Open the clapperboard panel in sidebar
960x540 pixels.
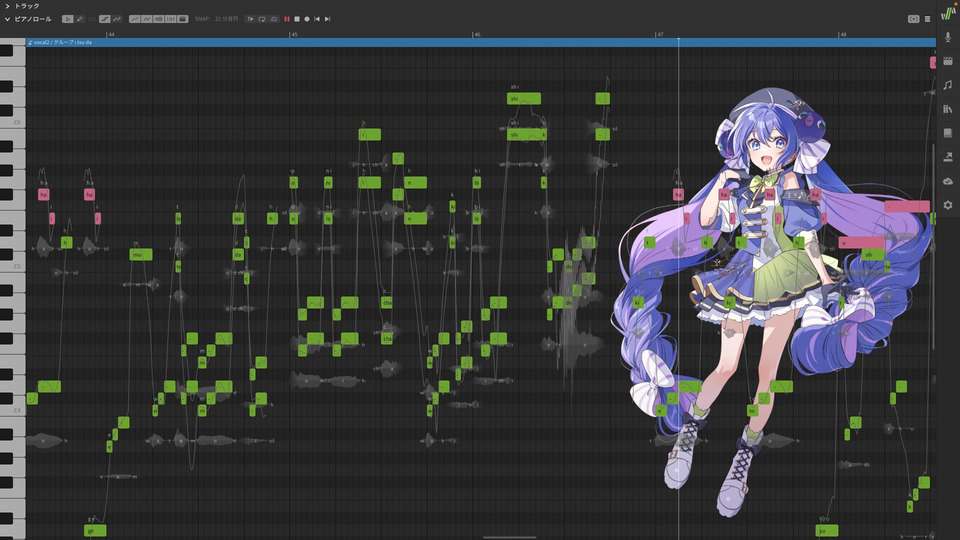(948, 61)
